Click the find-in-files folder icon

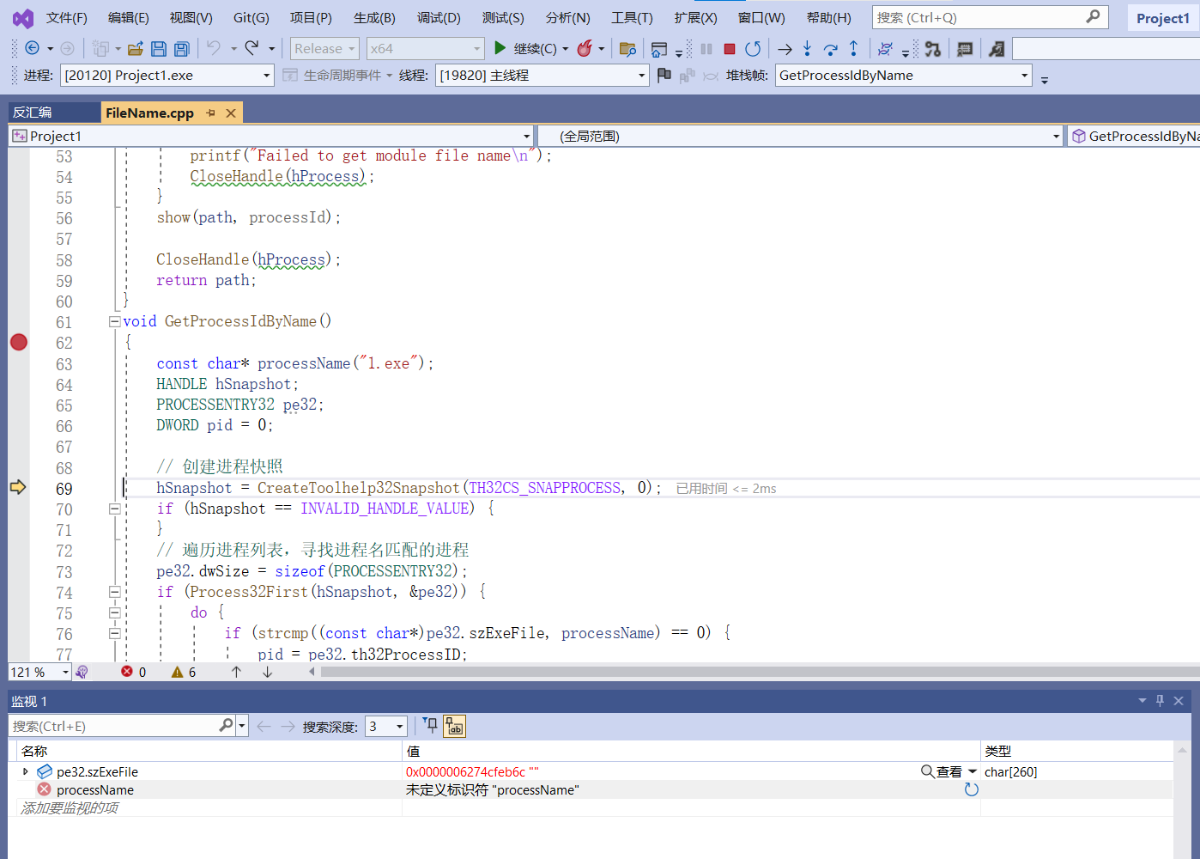pyautogui.click(x=628, y=48)
